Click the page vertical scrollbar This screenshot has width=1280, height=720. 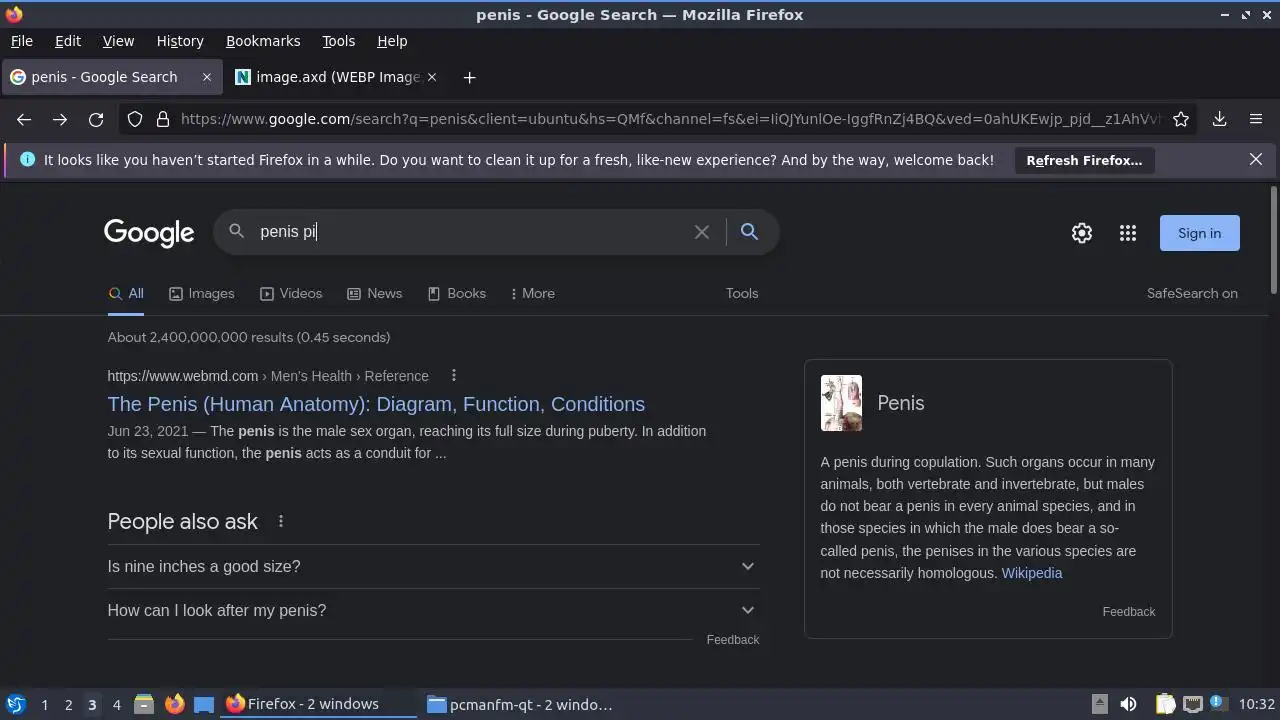pyautogui.click(x=1273, y=240)
